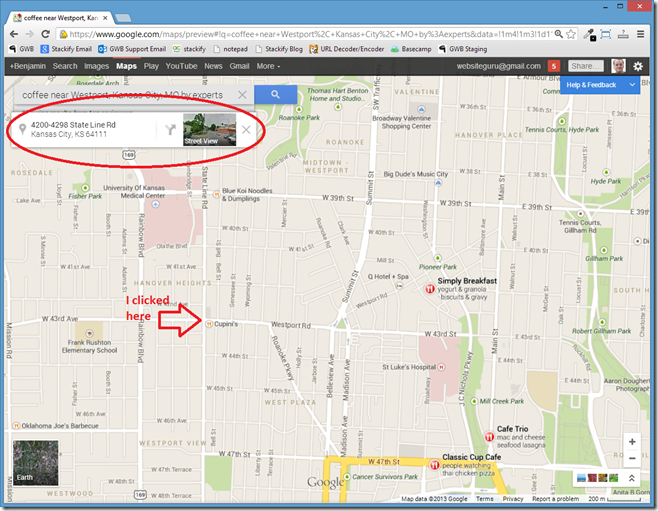Open Basecamp bookmark
Screen dimensions: 658x511
[x=411, y=49]
